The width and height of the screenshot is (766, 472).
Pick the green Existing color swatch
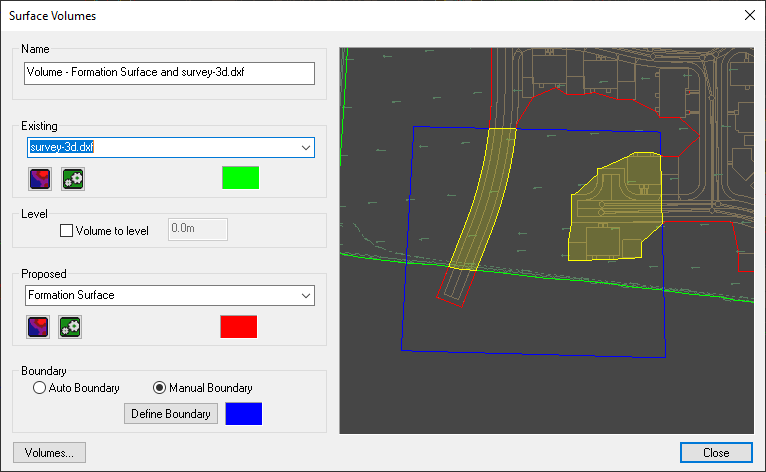pyautogui.click(x=240, y=178)
